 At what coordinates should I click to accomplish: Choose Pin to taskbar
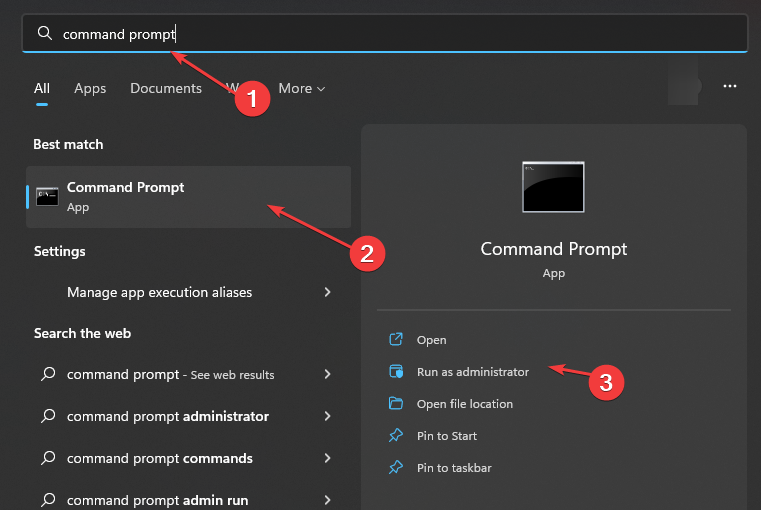(x=454, y=468)
